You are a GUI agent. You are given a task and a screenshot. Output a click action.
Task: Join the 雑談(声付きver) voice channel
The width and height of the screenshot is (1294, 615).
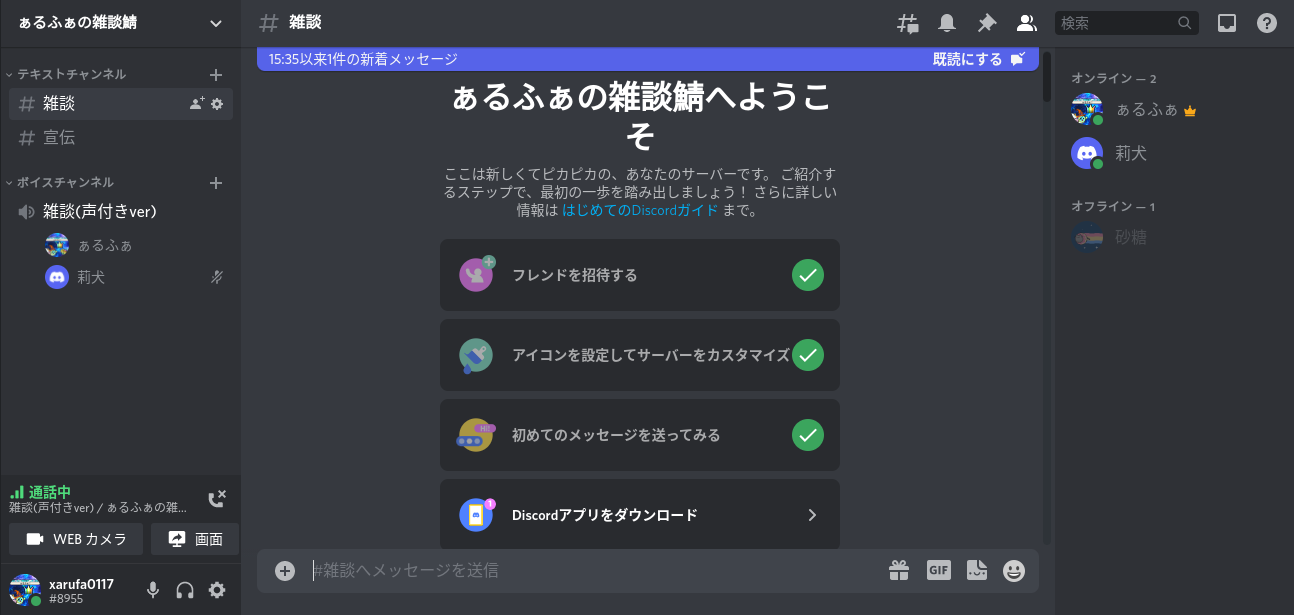tap(121, 211)
